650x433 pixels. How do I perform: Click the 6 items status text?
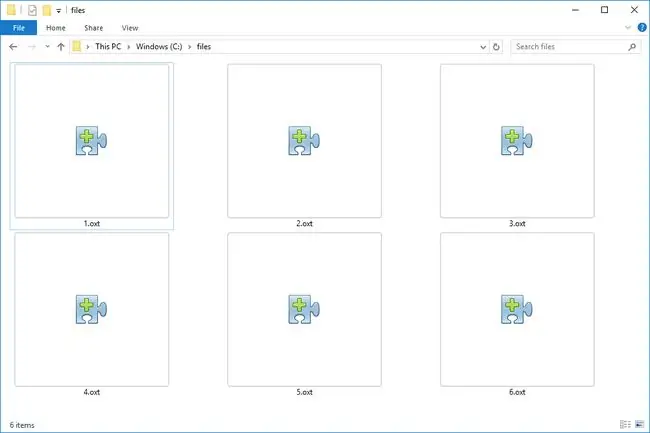(22, 425)
